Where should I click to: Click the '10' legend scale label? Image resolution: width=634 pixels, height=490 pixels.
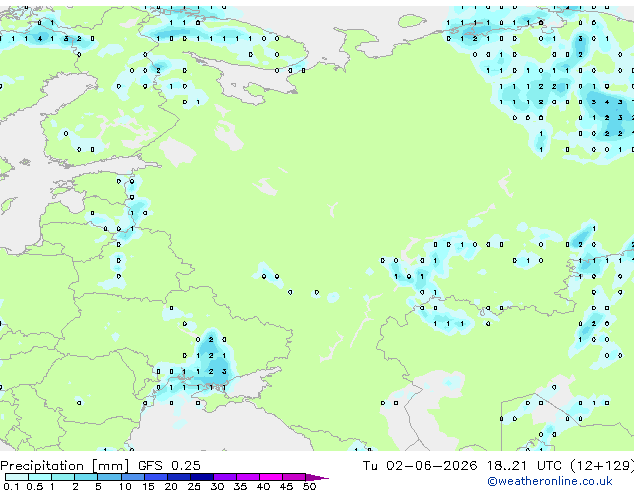tap(125, 486)
